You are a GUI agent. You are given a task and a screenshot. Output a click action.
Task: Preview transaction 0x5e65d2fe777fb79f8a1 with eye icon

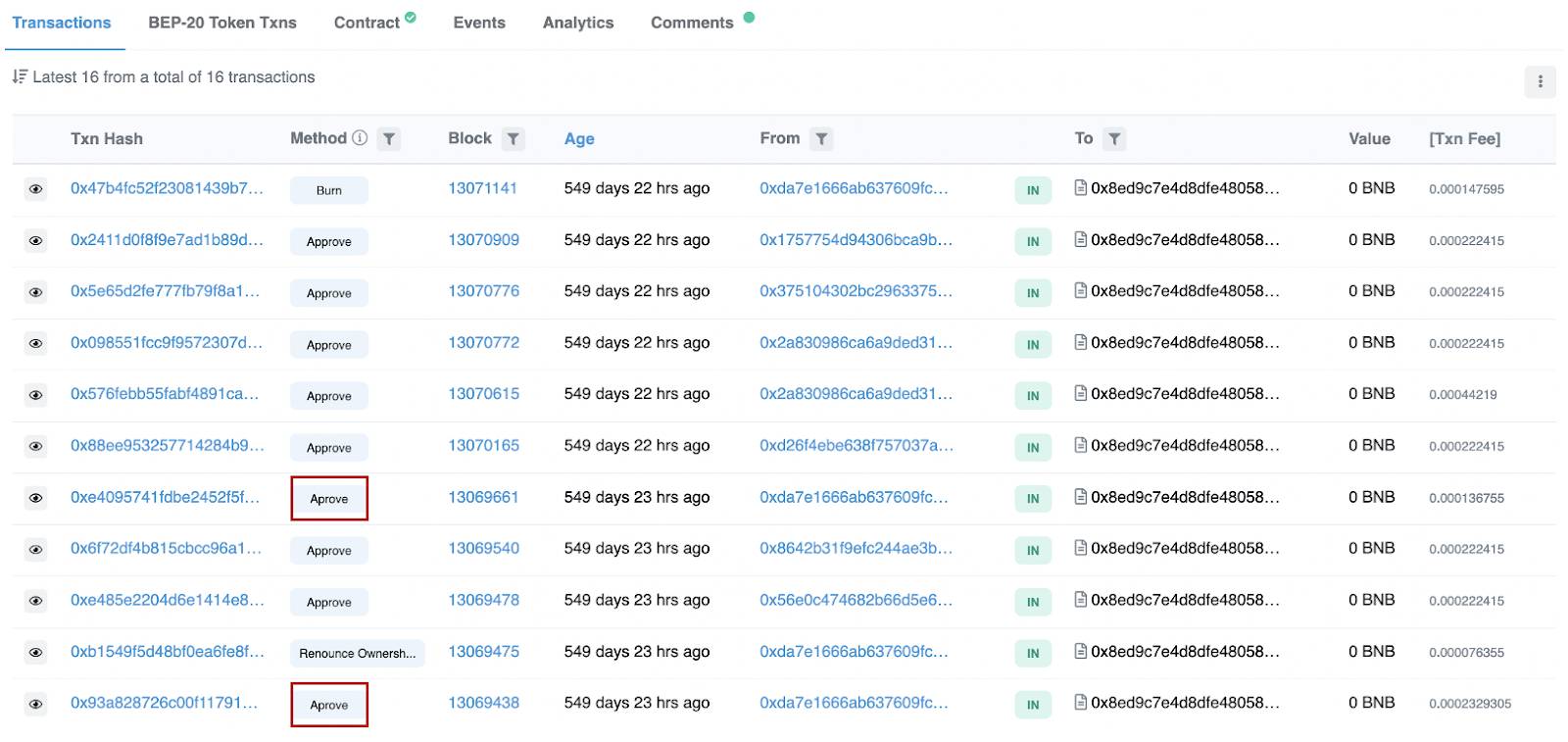(35, 292)
